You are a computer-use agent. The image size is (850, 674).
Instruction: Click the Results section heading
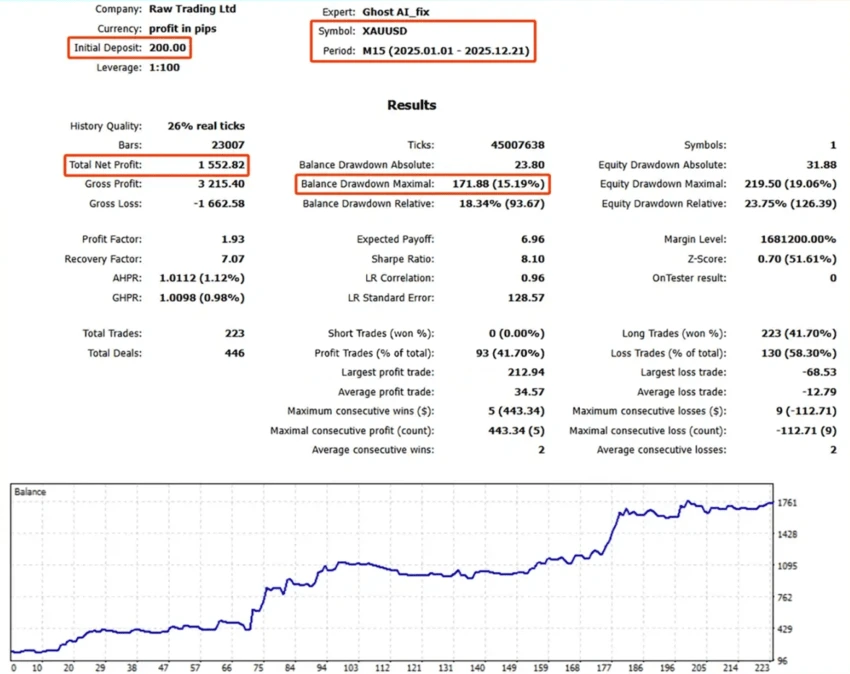(411, 105)
